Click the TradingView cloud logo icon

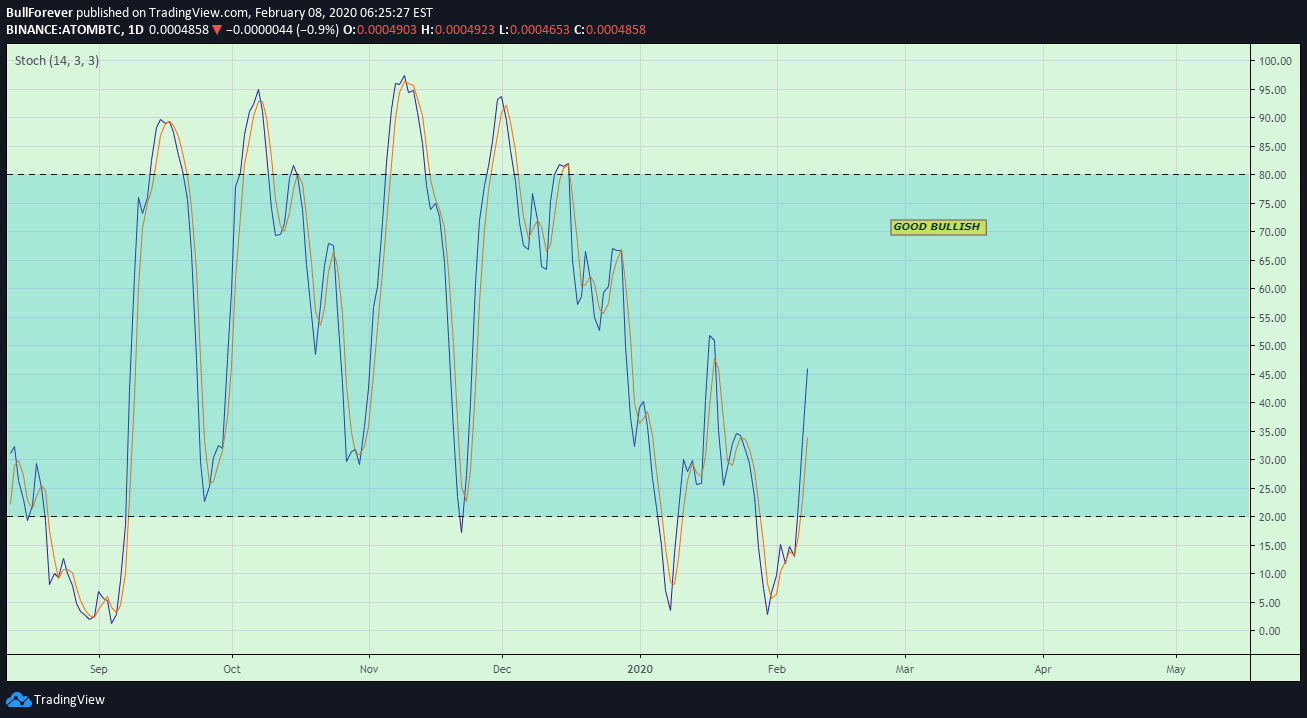(18, 699)
